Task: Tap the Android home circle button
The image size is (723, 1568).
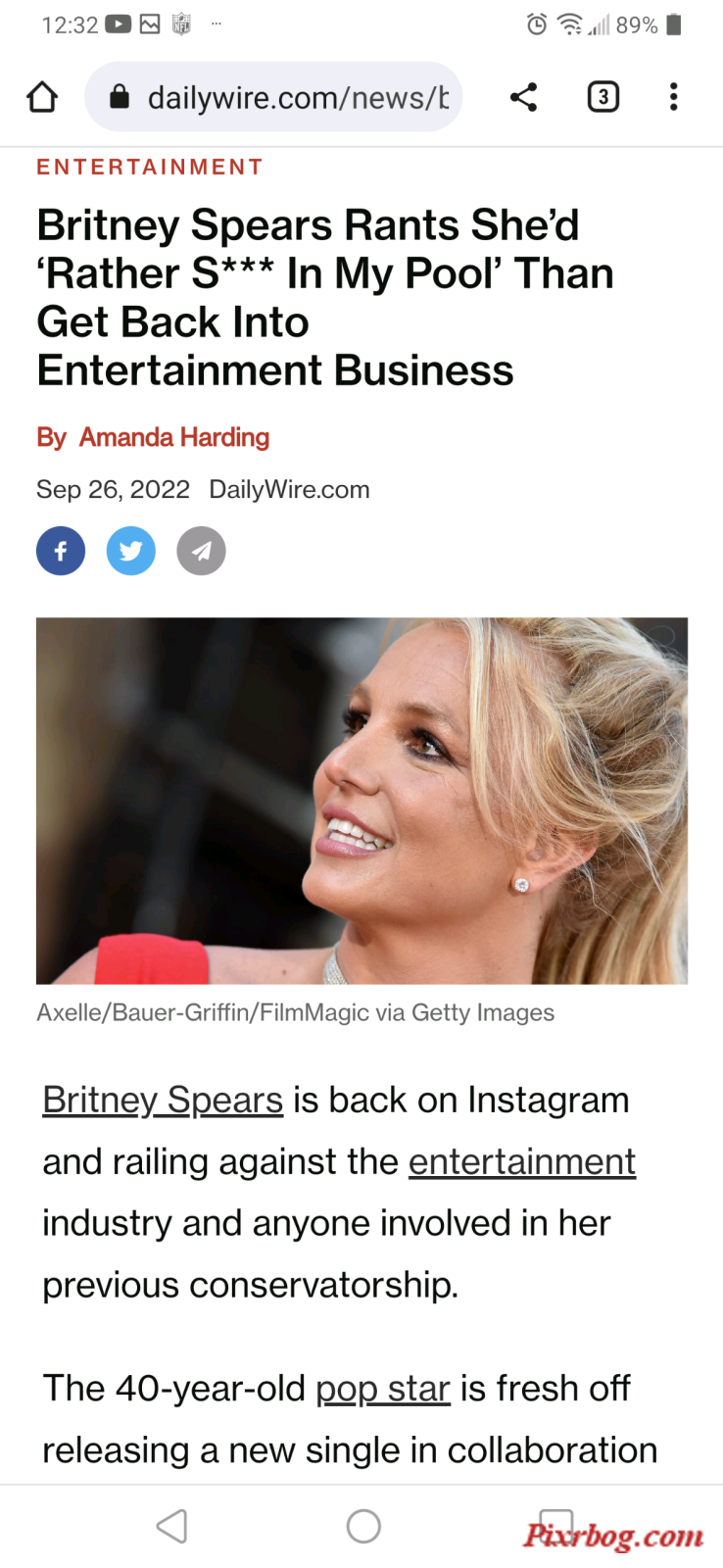Action: [x=363, y=1526]
